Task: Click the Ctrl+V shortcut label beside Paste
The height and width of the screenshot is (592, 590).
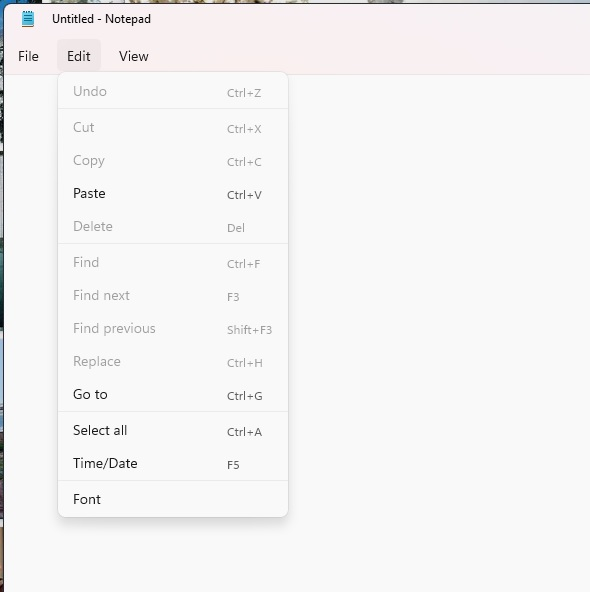Action: (244, 195)
